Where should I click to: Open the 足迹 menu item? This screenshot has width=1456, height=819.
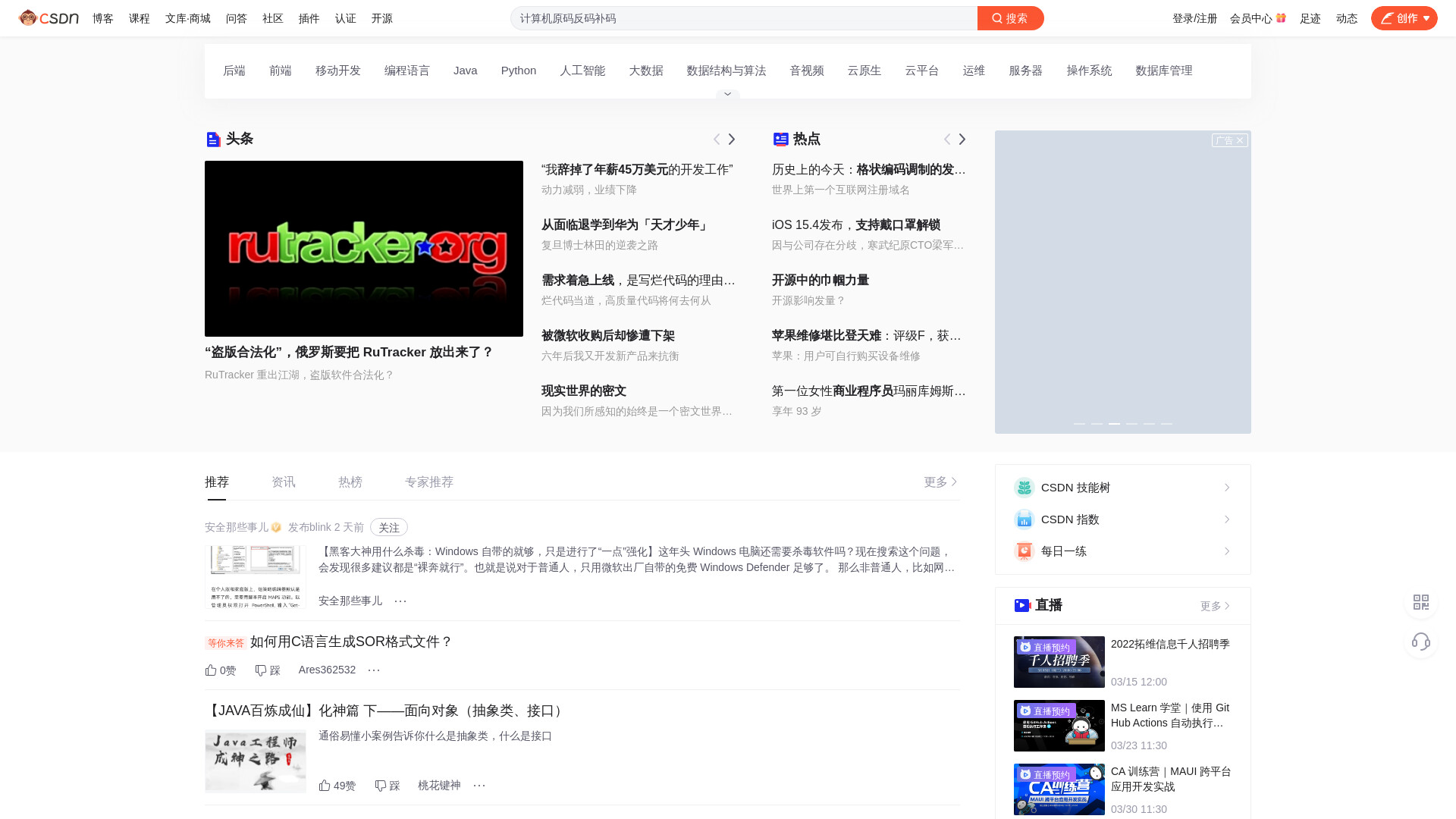click(1310, 18)
